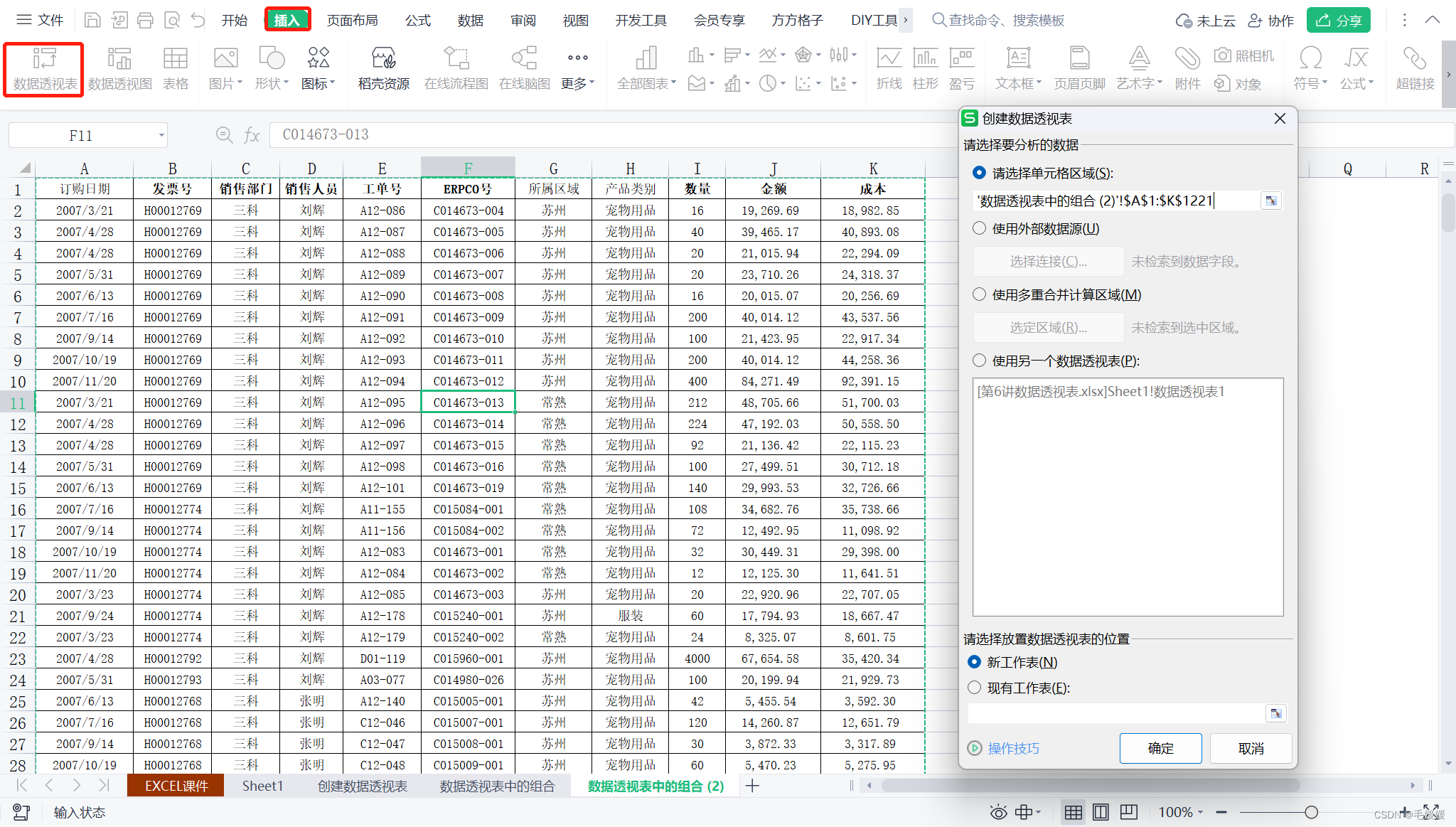Insert a 折线 sparkline
Image resolution: width=1456 pixels, height=827 pixels.
pos(889,69)
